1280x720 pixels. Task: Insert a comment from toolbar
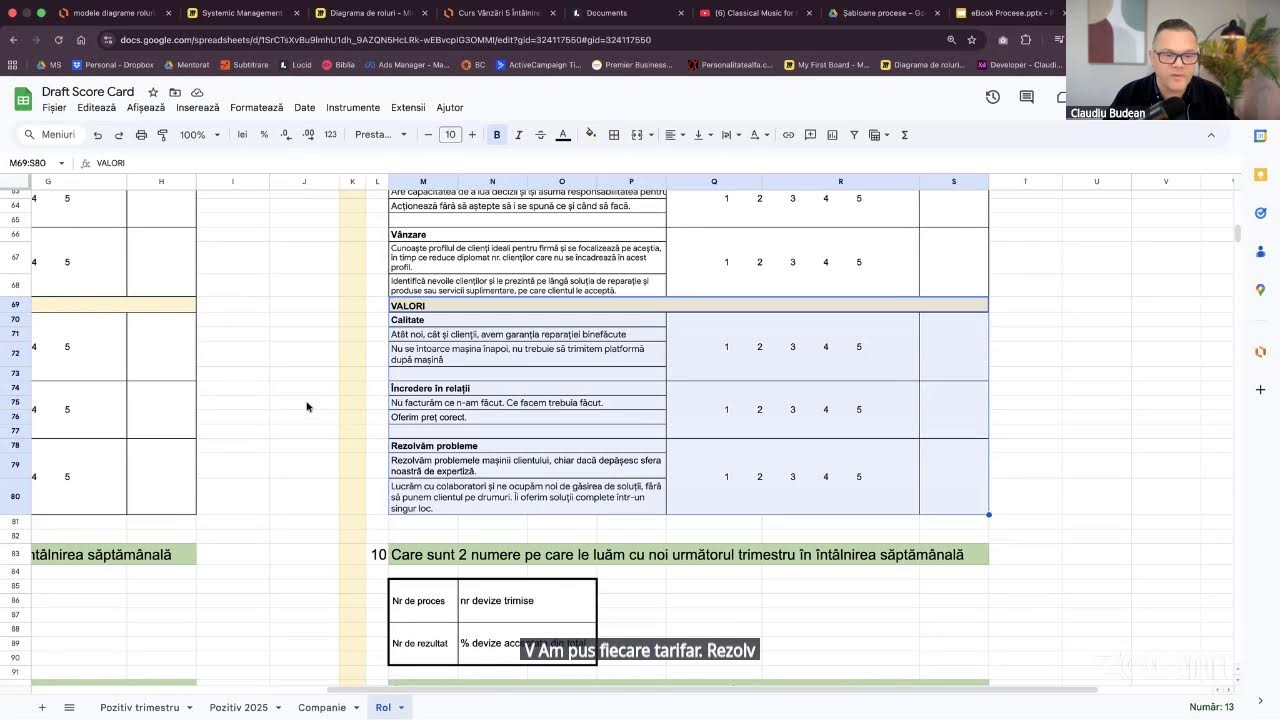point(810,135)
